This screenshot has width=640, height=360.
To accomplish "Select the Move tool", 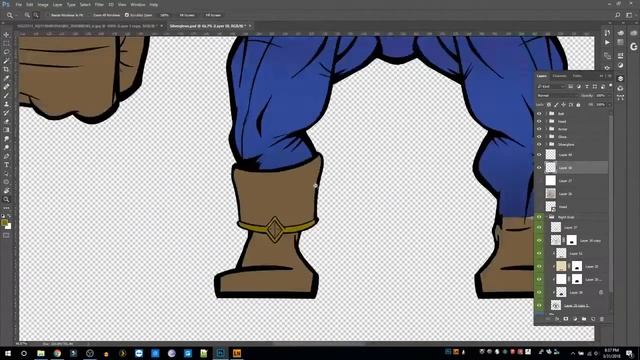I will 6,35.
